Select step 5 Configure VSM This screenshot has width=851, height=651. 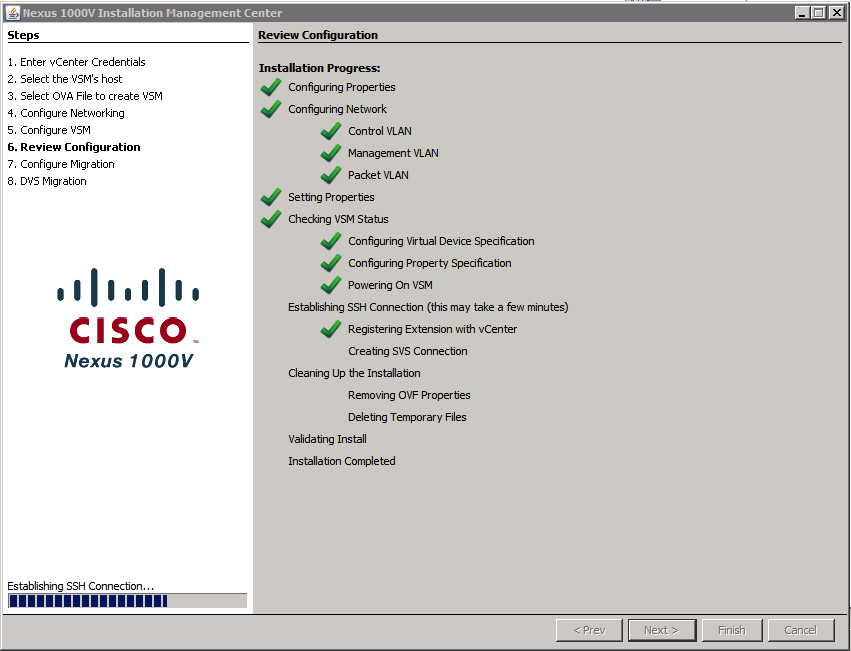pos(49,130)
